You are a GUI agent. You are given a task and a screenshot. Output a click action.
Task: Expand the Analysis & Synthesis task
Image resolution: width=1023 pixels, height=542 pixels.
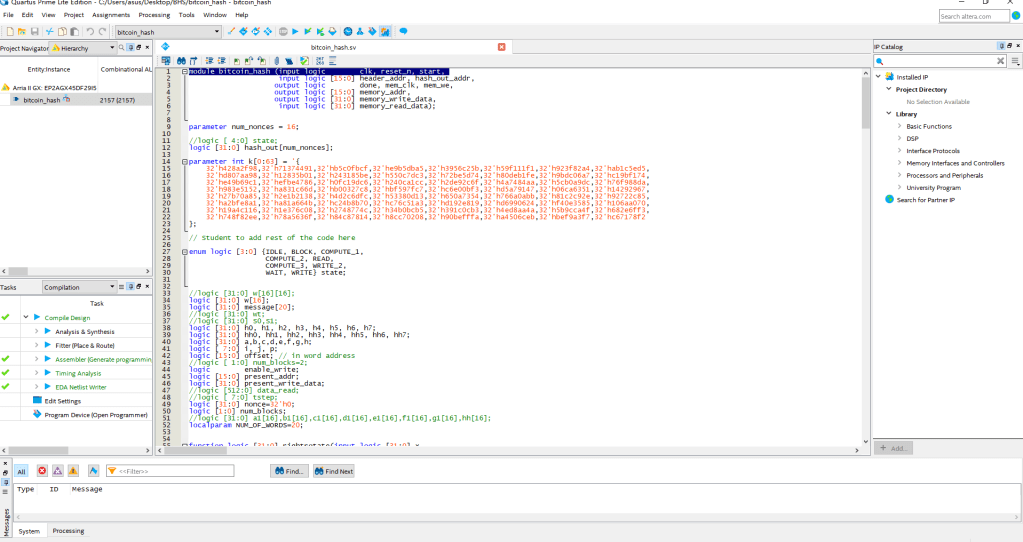pos(36,331)
